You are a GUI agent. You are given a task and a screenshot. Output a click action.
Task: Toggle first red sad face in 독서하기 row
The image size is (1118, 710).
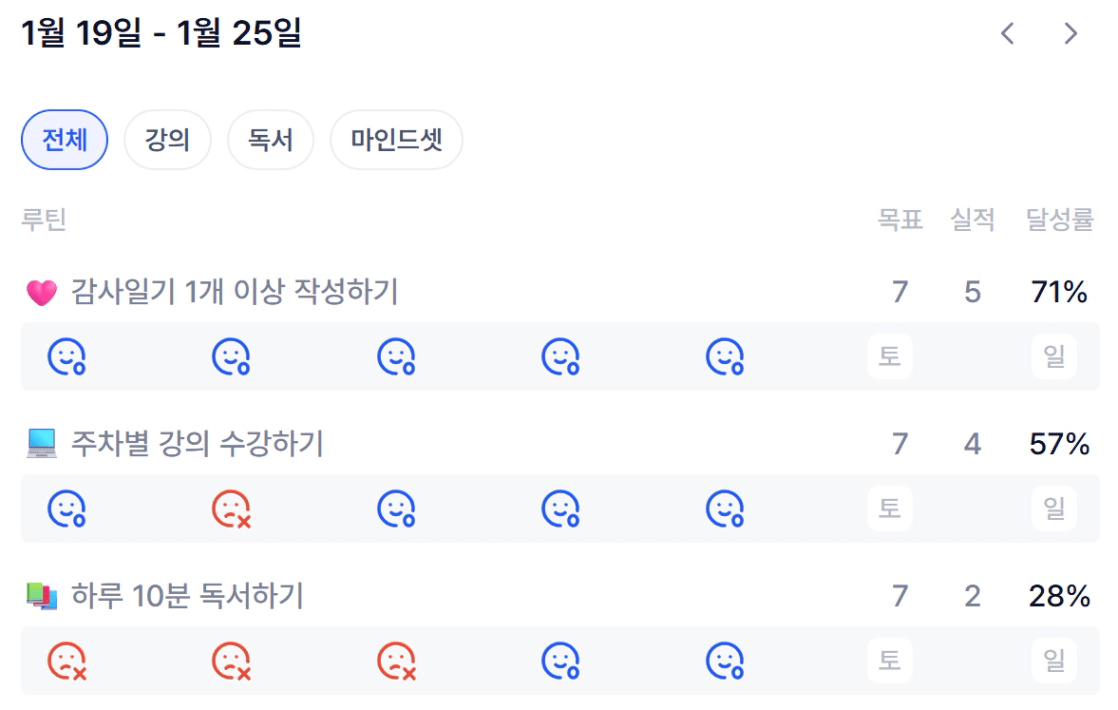coord(67,661)
